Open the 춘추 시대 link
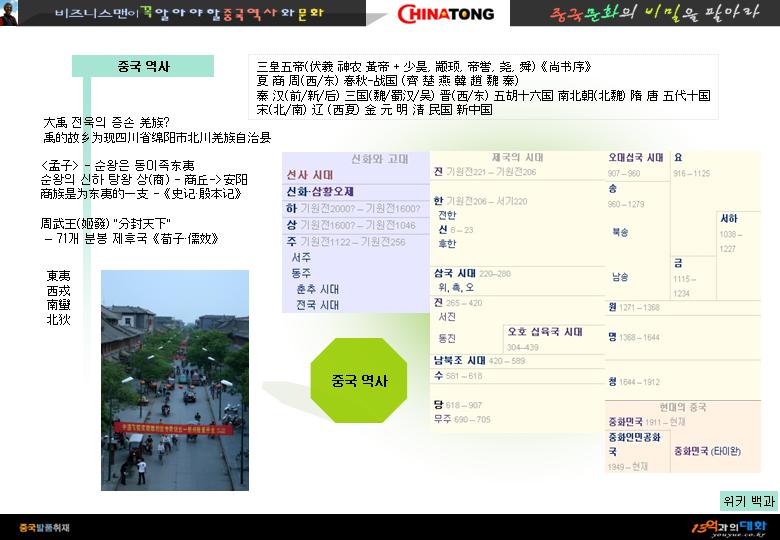Viewport: 780px width, 540px height. 317,289
